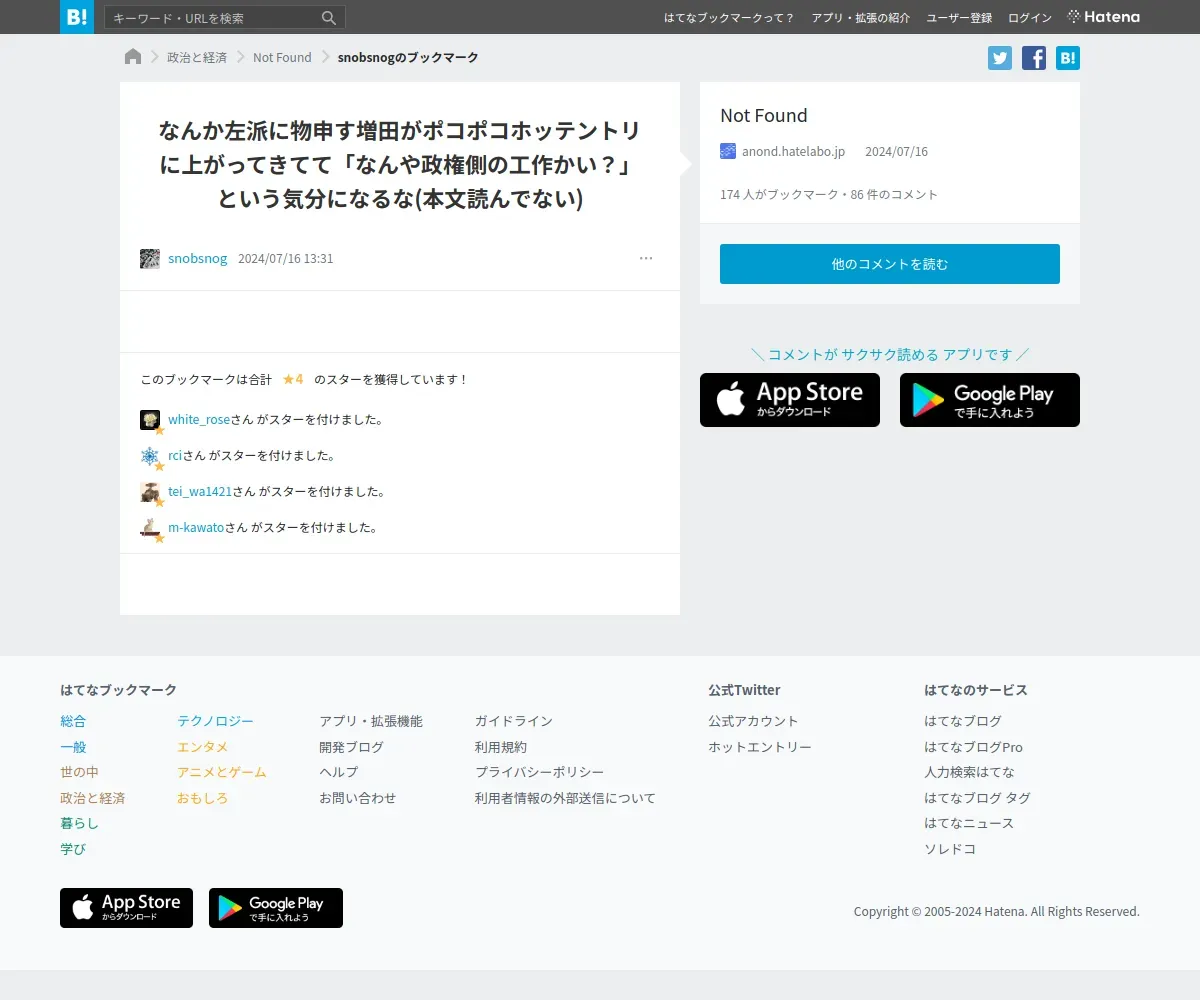Open the Not Found entry title
Viewport: 1200px width, 1000px height.
point(764,115)
